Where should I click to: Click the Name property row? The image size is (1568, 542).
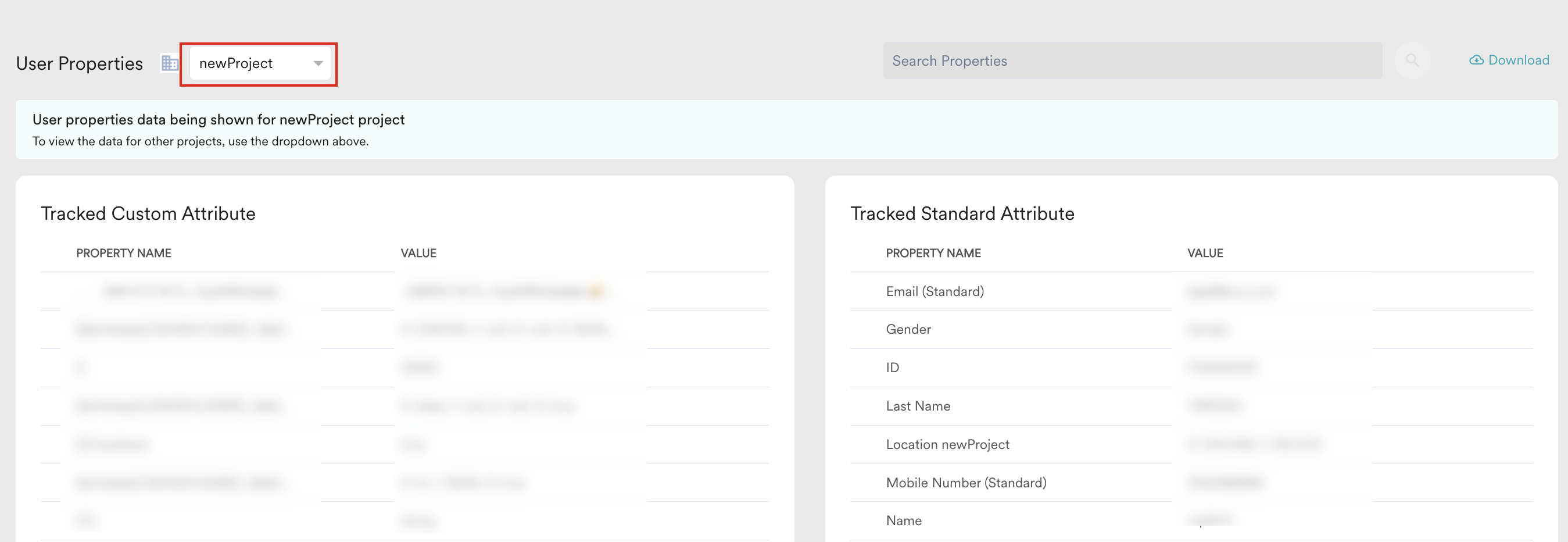[1191, 520]
